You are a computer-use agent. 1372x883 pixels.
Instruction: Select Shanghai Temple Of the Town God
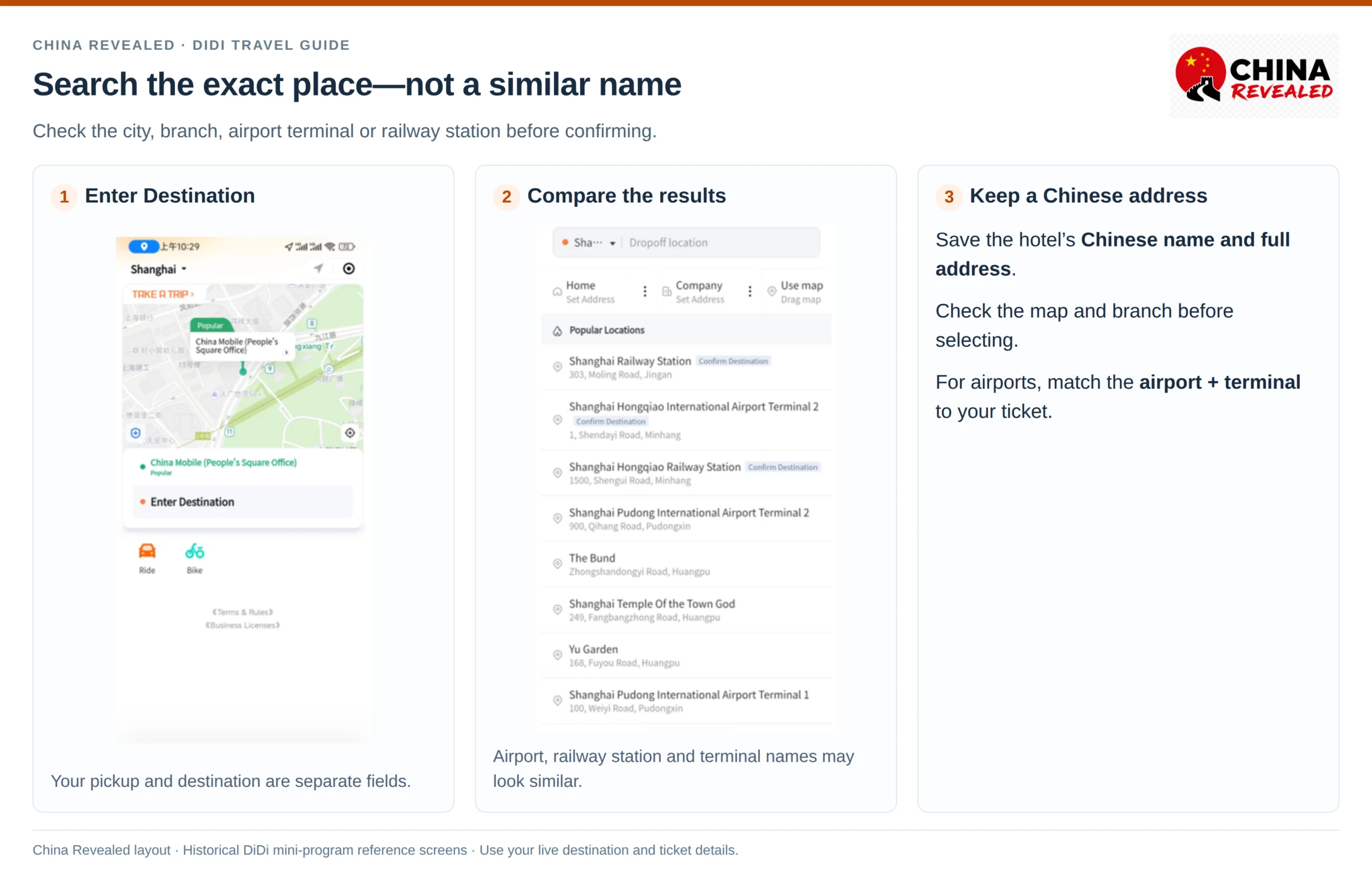pos(686,610)
